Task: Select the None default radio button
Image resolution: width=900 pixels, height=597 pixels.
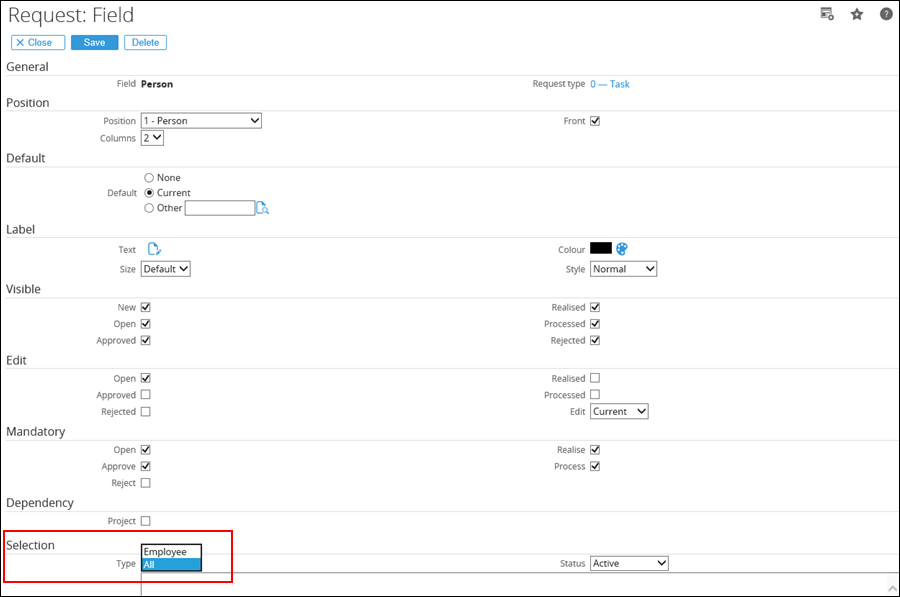Action: pos(149,178)
